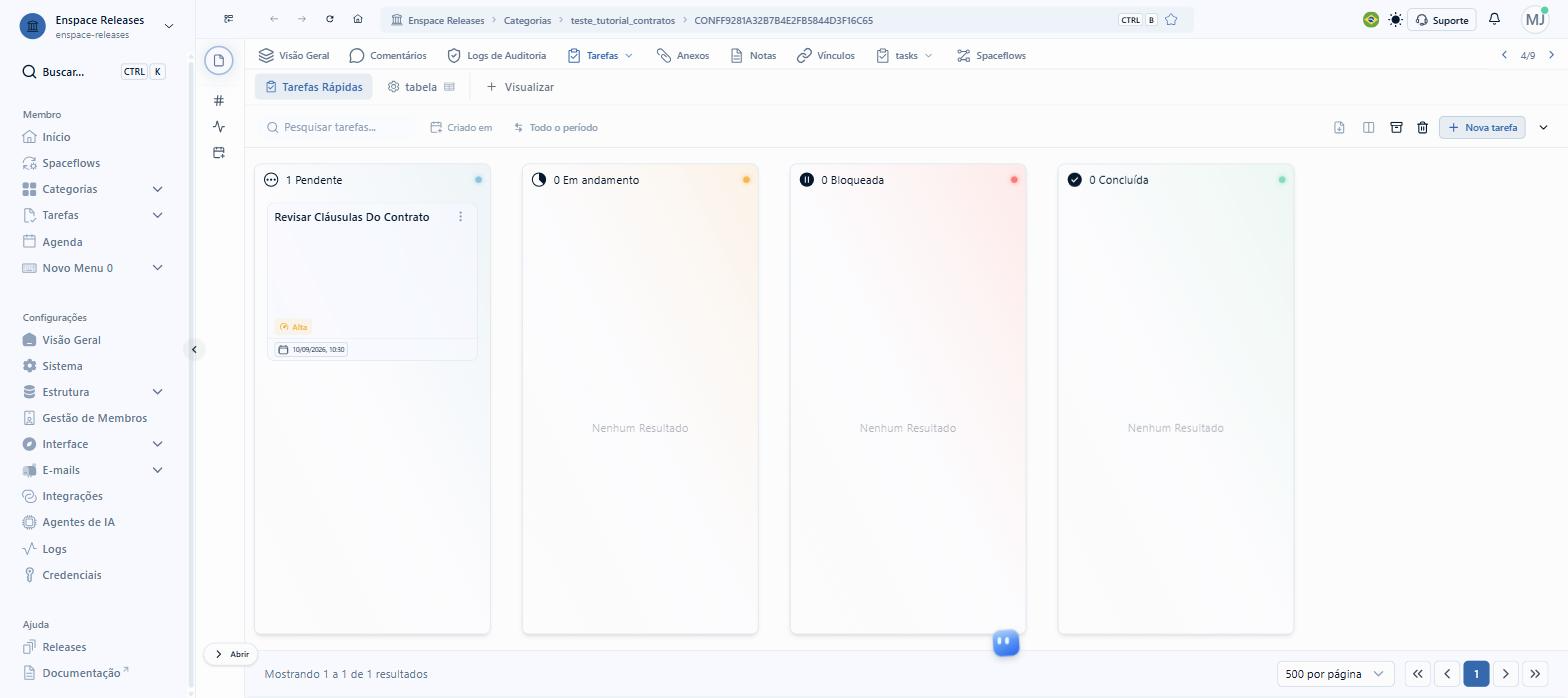Click the Abrir button at bottom left

(x=231, y=654)
